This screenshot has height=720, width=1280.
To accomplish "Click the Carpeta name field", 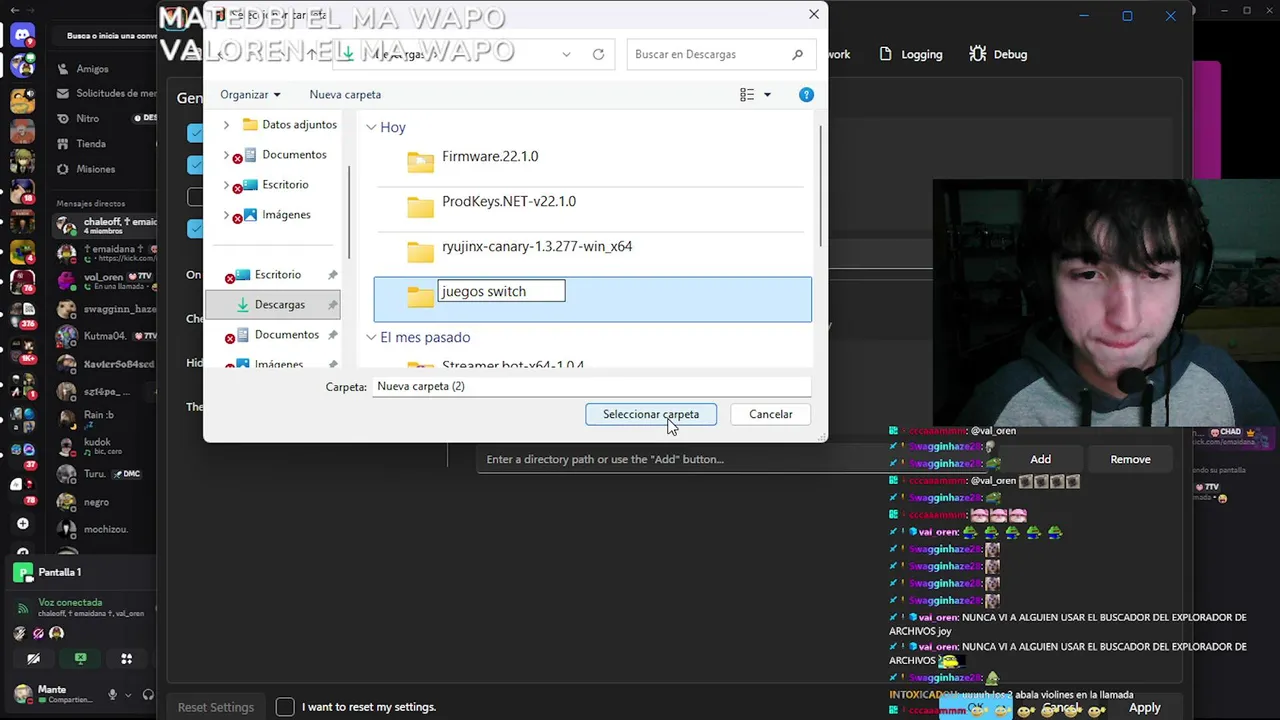I will tap(591, 386).
